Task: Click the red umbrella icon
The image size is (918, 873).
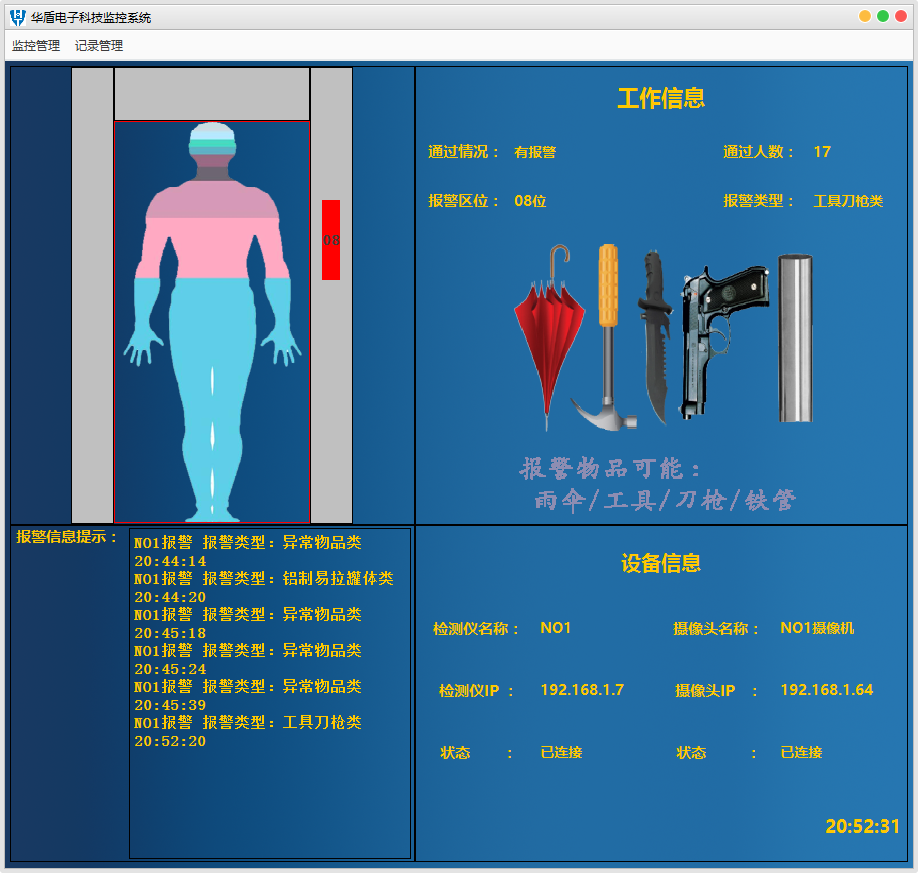Action: [x=549, y=335]
